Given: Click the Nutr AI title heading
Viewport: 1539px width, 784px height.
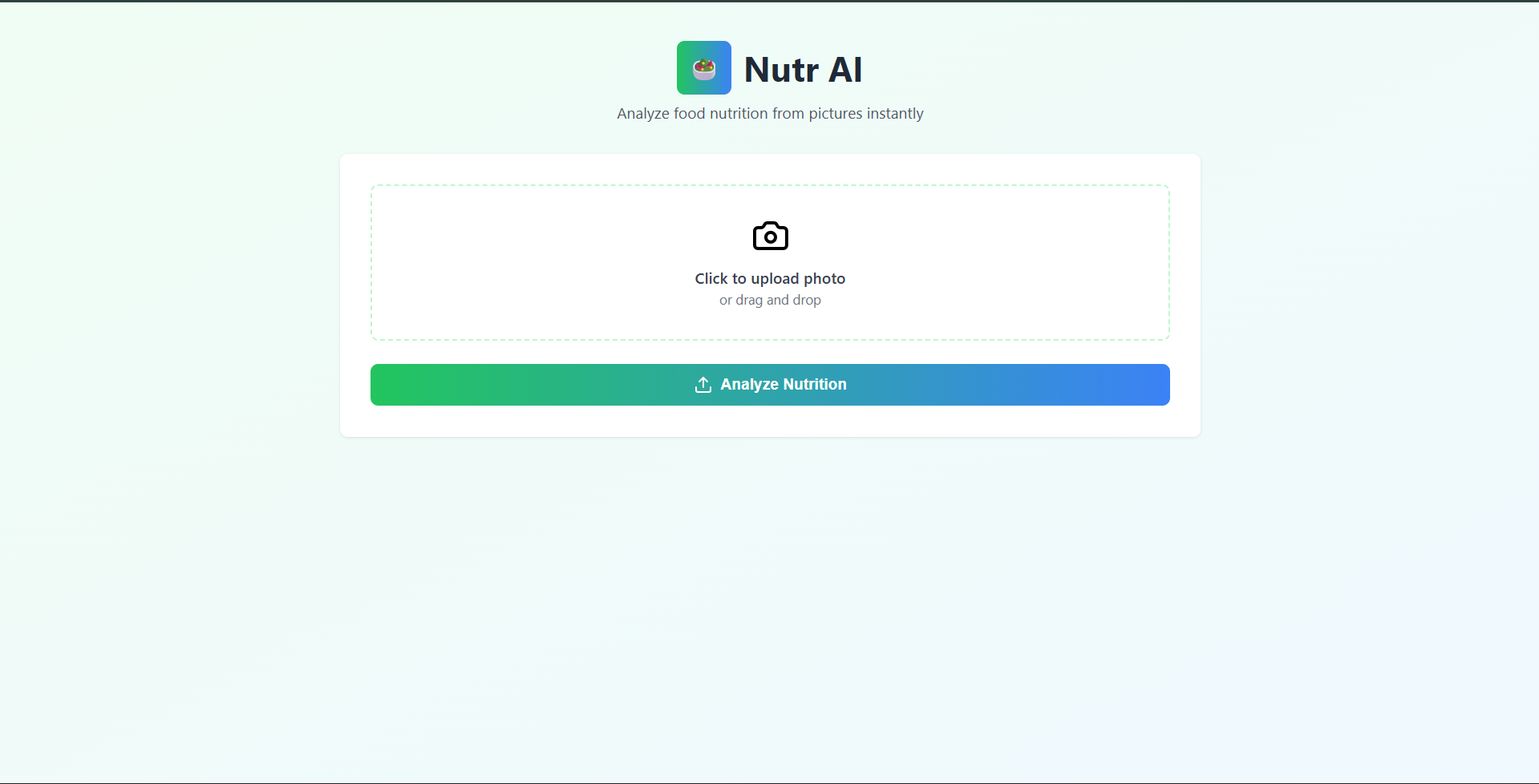Looking at the screenshot, I should click(x=803, y=70).
